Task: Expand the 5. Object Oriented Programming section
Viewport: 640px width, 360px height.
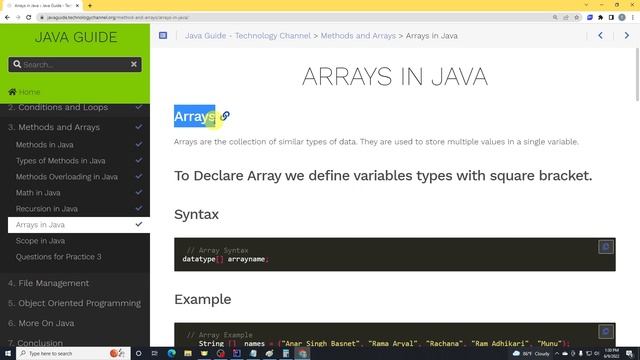Action: [x=75, y=303]
